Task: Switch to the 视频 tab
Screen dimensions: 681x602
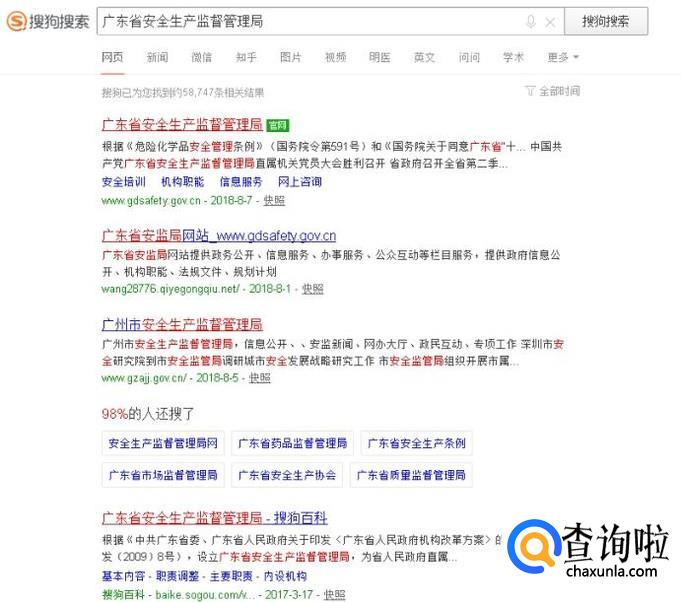Action: point(336,57)
